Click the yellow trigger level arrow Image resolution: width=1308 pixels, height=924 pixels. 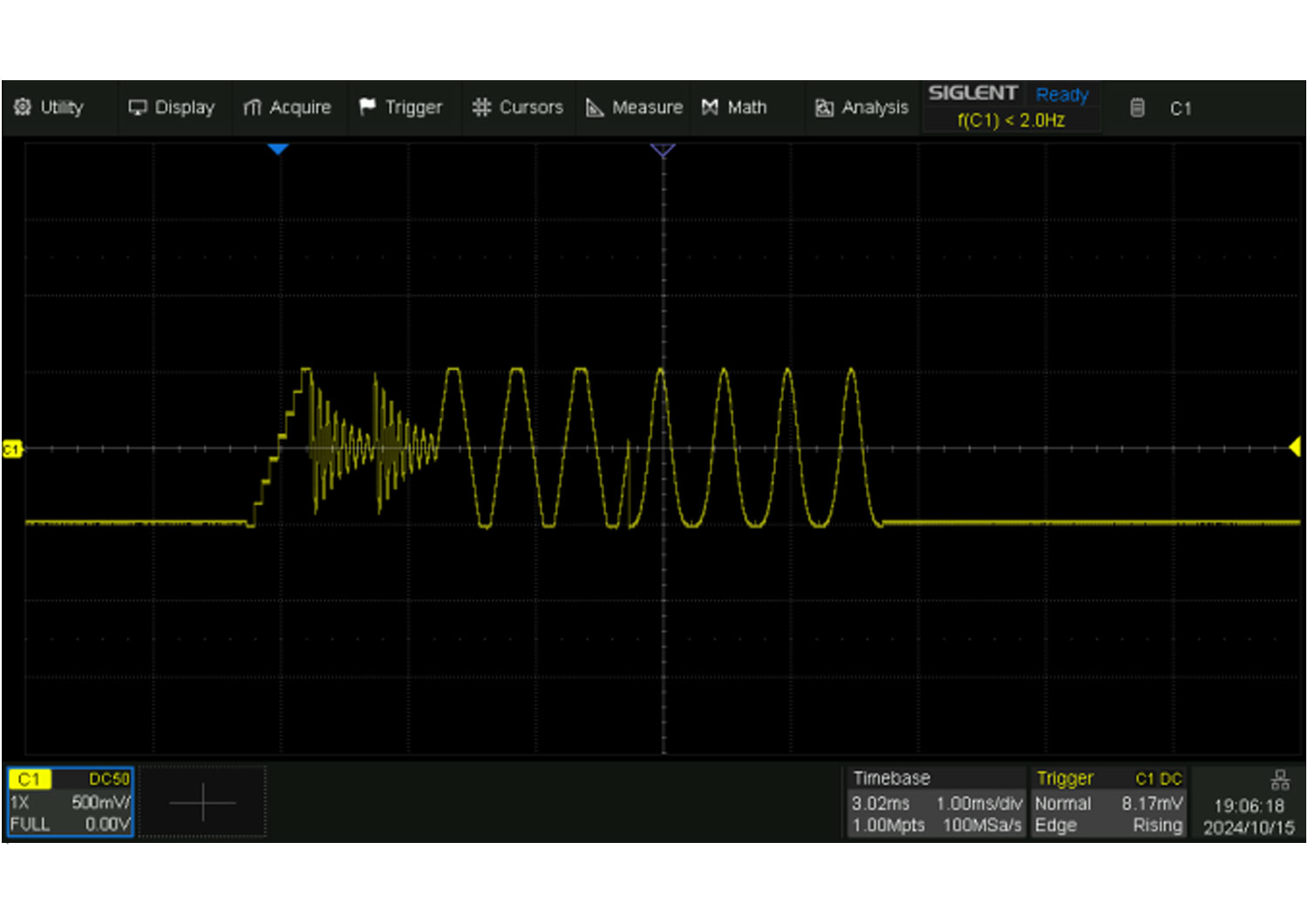click(1295, 447)
